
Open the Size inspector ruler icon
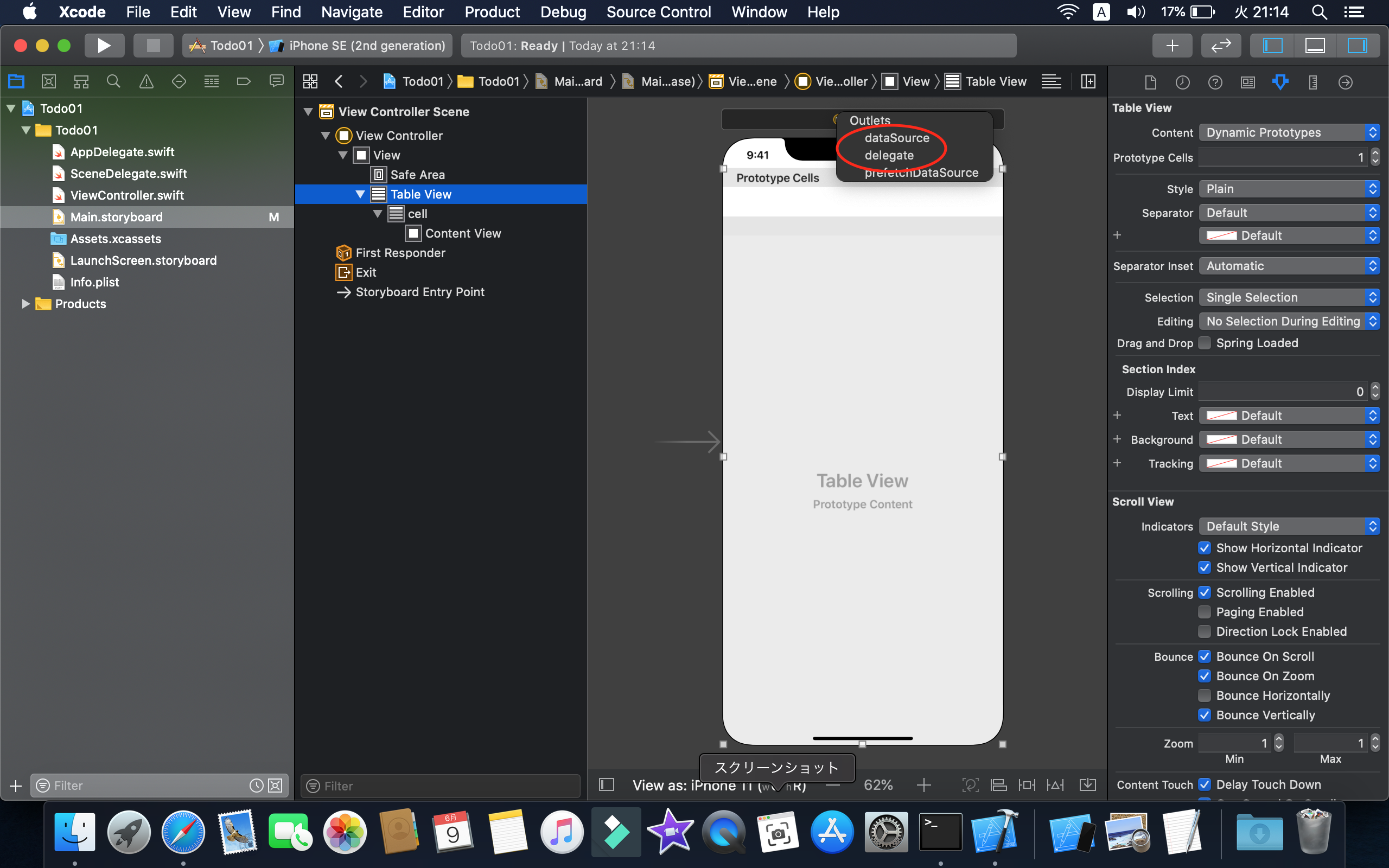tap(1312, 82)
